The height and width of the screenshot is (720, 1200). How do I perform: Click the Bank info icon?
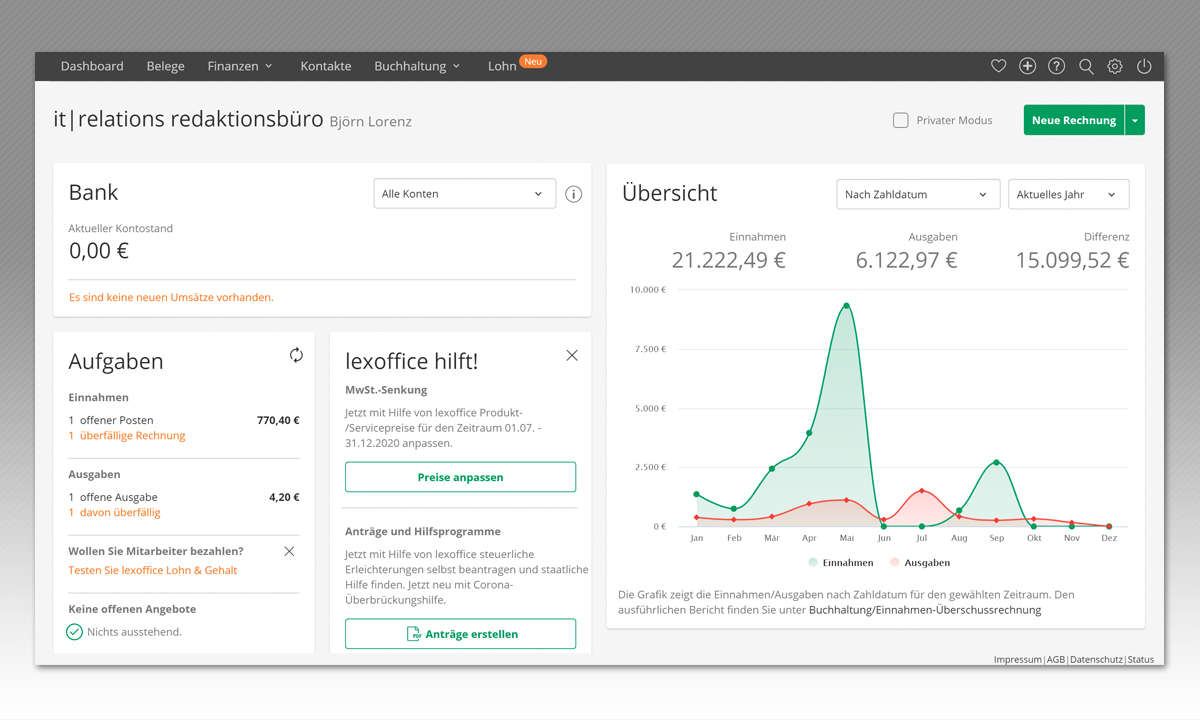point(573,194)
